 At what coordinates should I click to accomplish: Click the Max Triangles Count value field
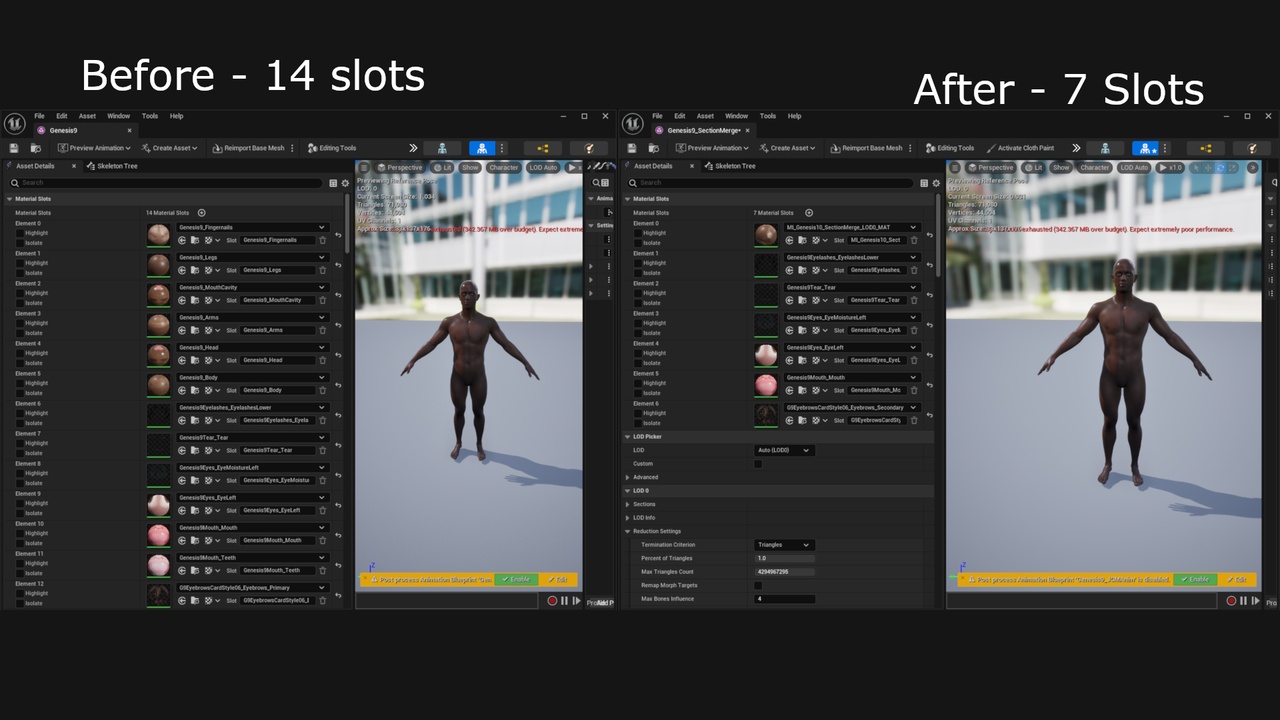[x=784, y=572]
